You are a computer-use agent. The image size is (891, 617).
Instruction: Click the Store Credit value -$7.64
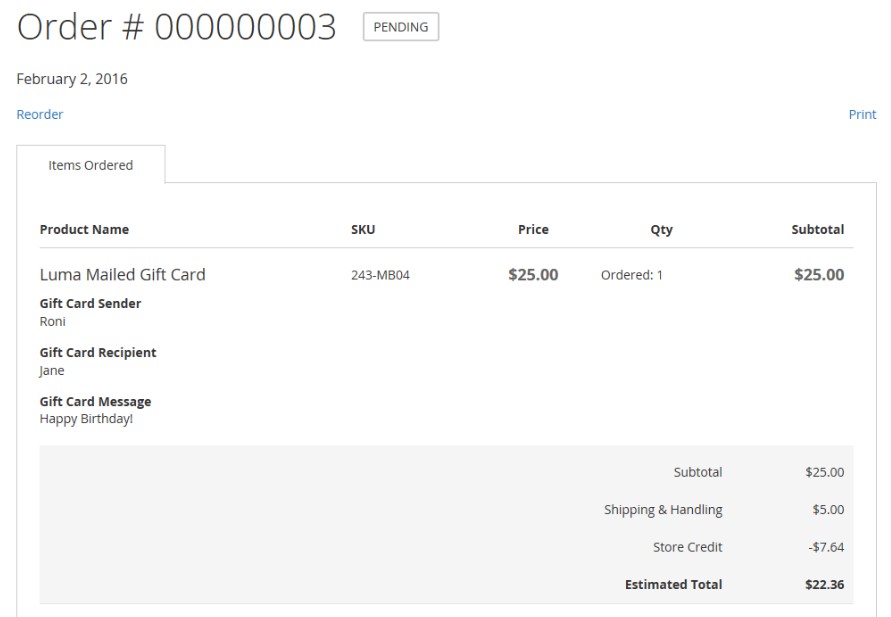[x=826, y=548]
